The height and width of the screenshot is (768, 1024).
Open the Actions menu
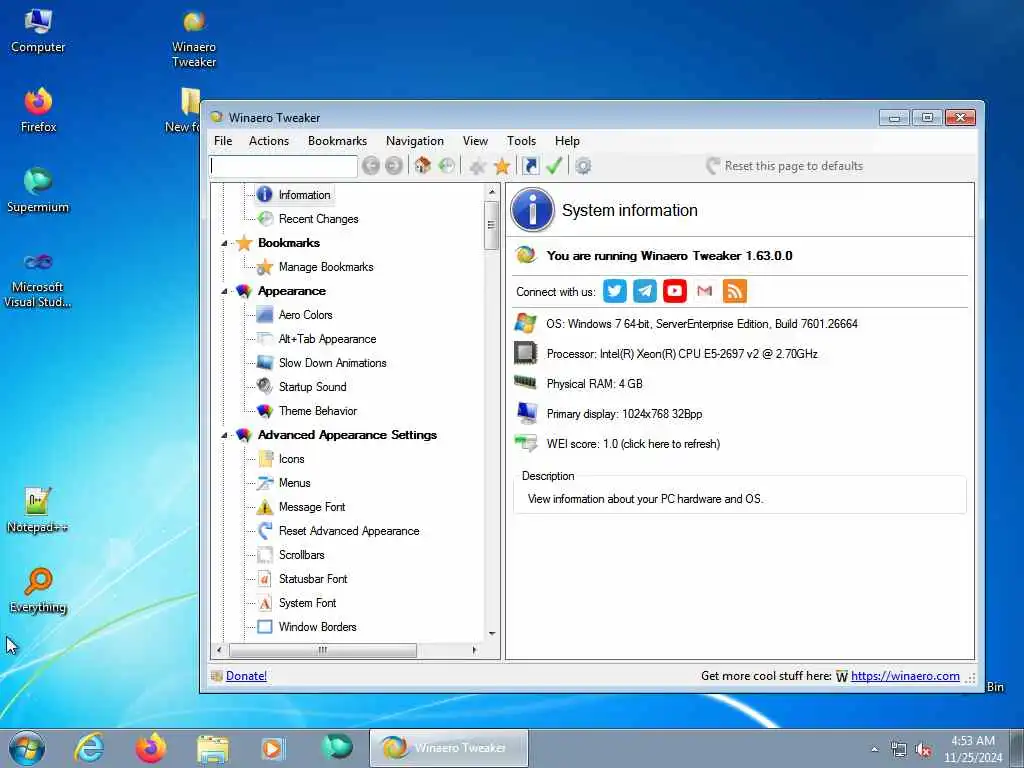pos(268,141)
